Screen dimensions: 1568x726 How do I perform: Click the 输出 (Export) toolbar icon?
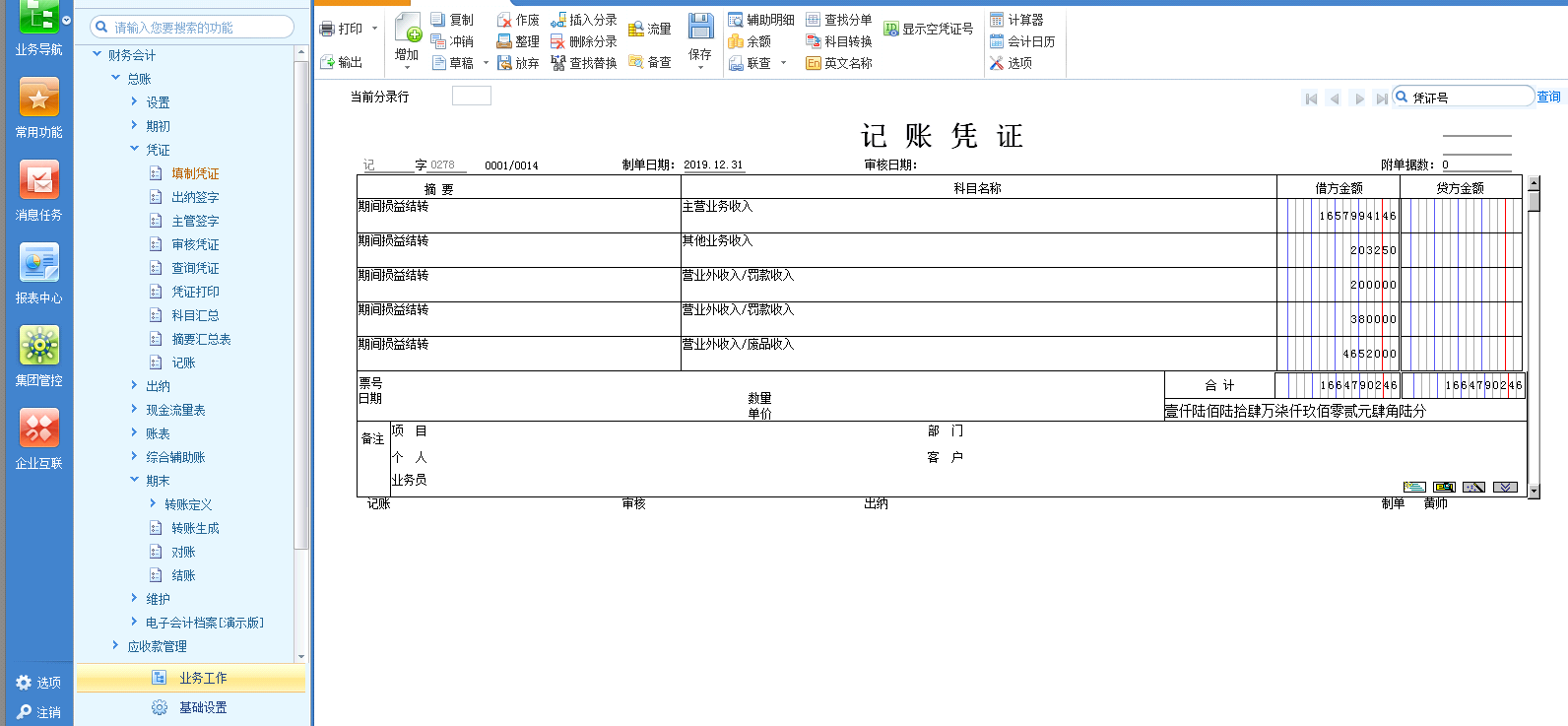(328, 62)
